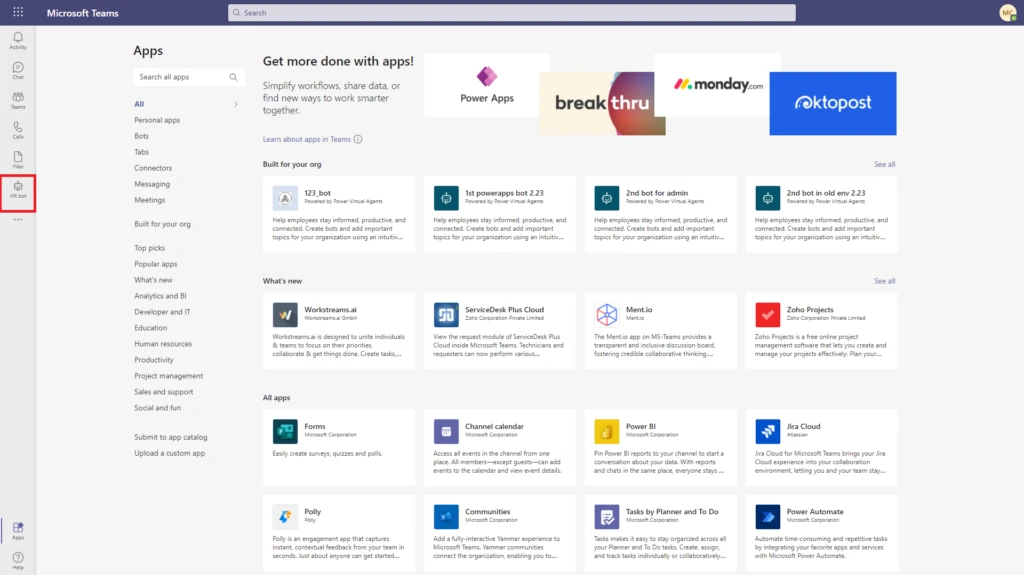This screenshot has height=575, width=1024.
Task: Filter apps by Connectors
Action: (x=153, y=168)
